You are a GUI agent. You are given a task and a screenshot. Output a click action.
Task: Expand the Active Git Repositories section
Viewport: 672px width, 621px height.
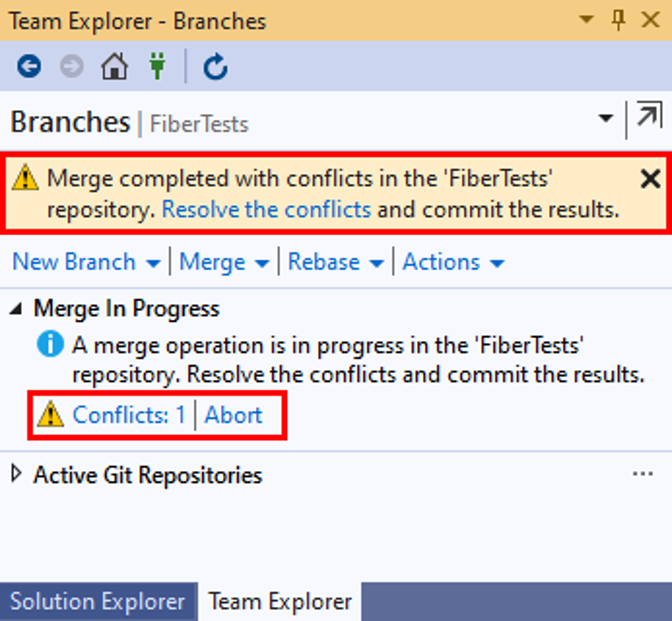(x=17, y=474)
